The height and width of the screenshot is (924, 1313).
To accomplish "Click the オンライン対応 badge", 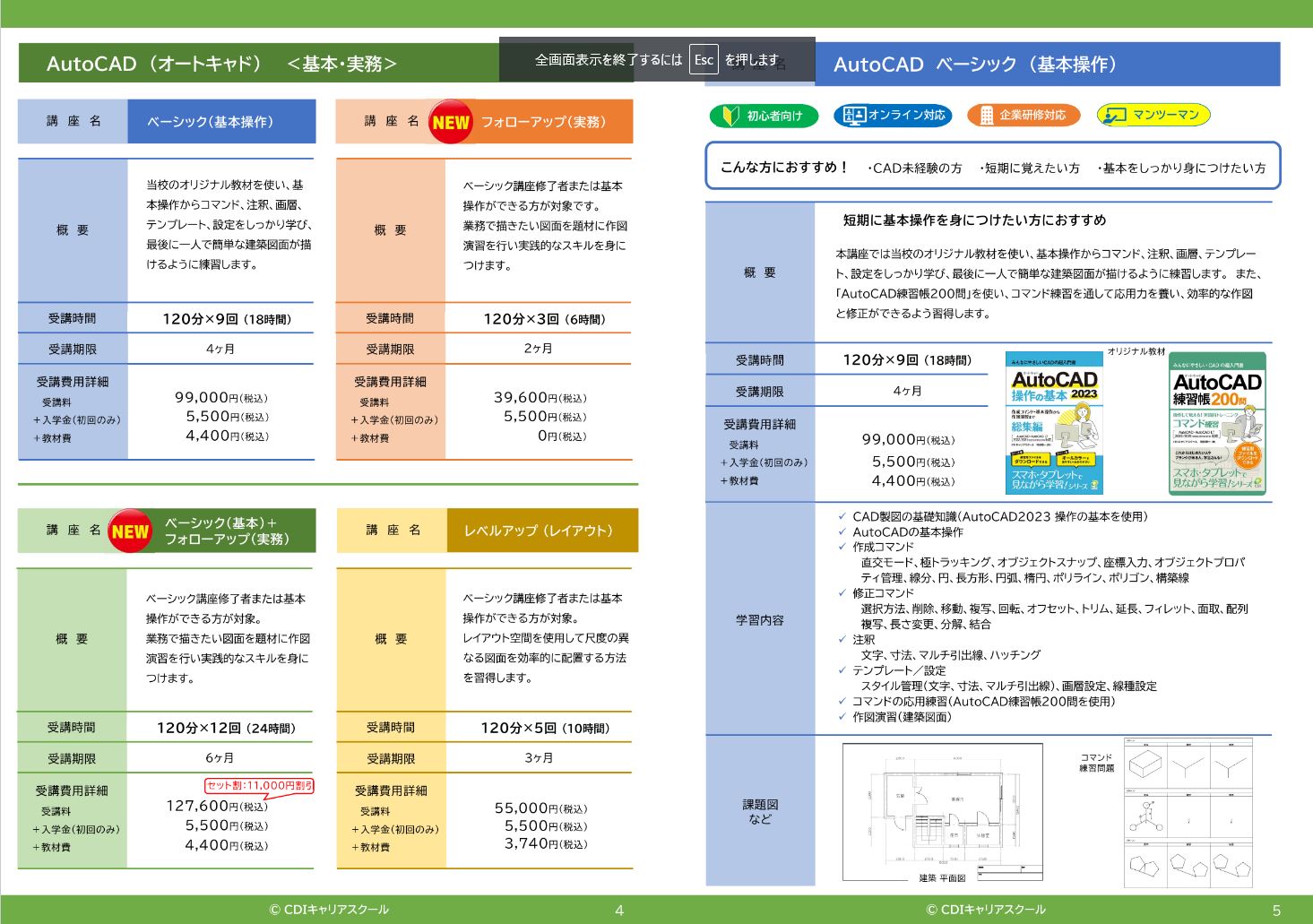I will 893,116.
